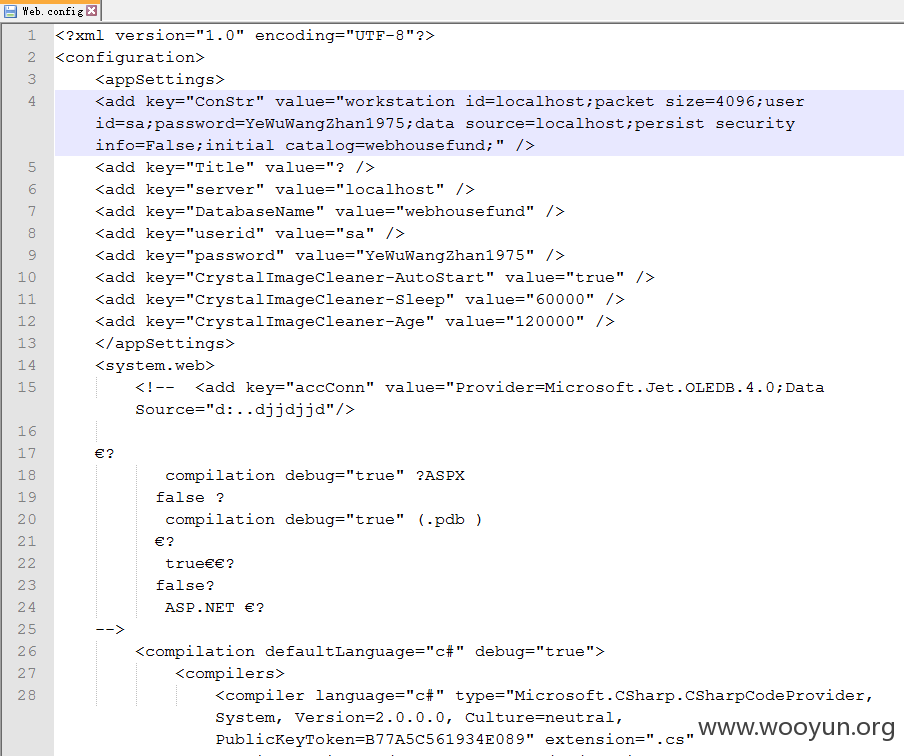
Task: Click the compiler language="c#" line
Action: (x=544, y=695)
